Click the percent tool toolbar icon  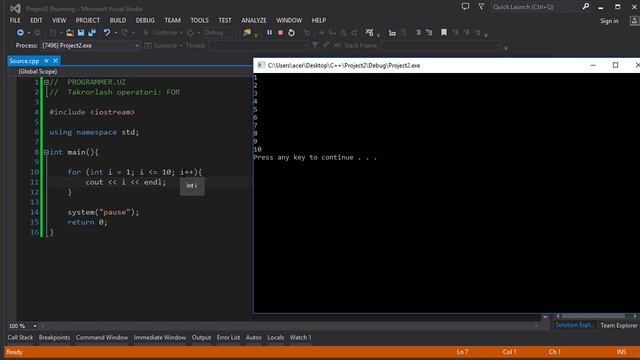pos(369,33)
